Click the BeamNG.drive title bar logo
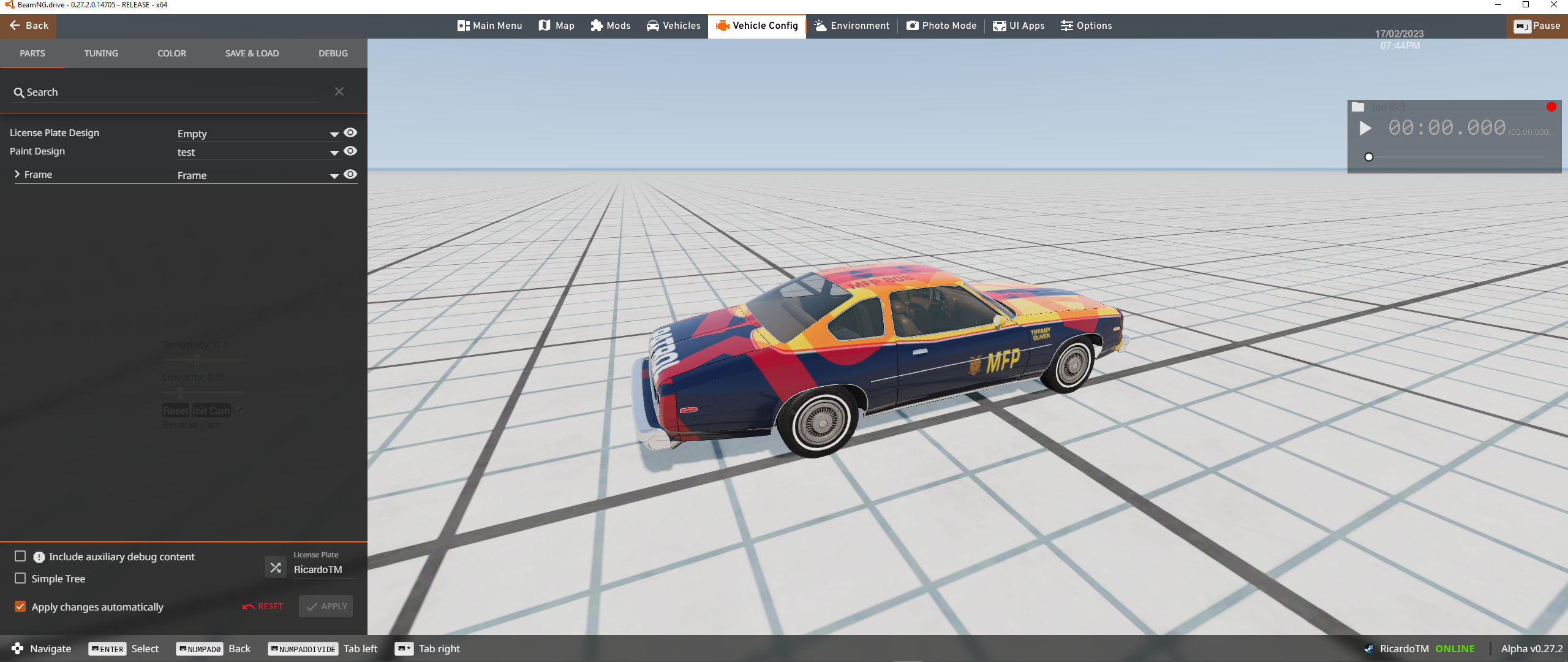 click(9, 5)
